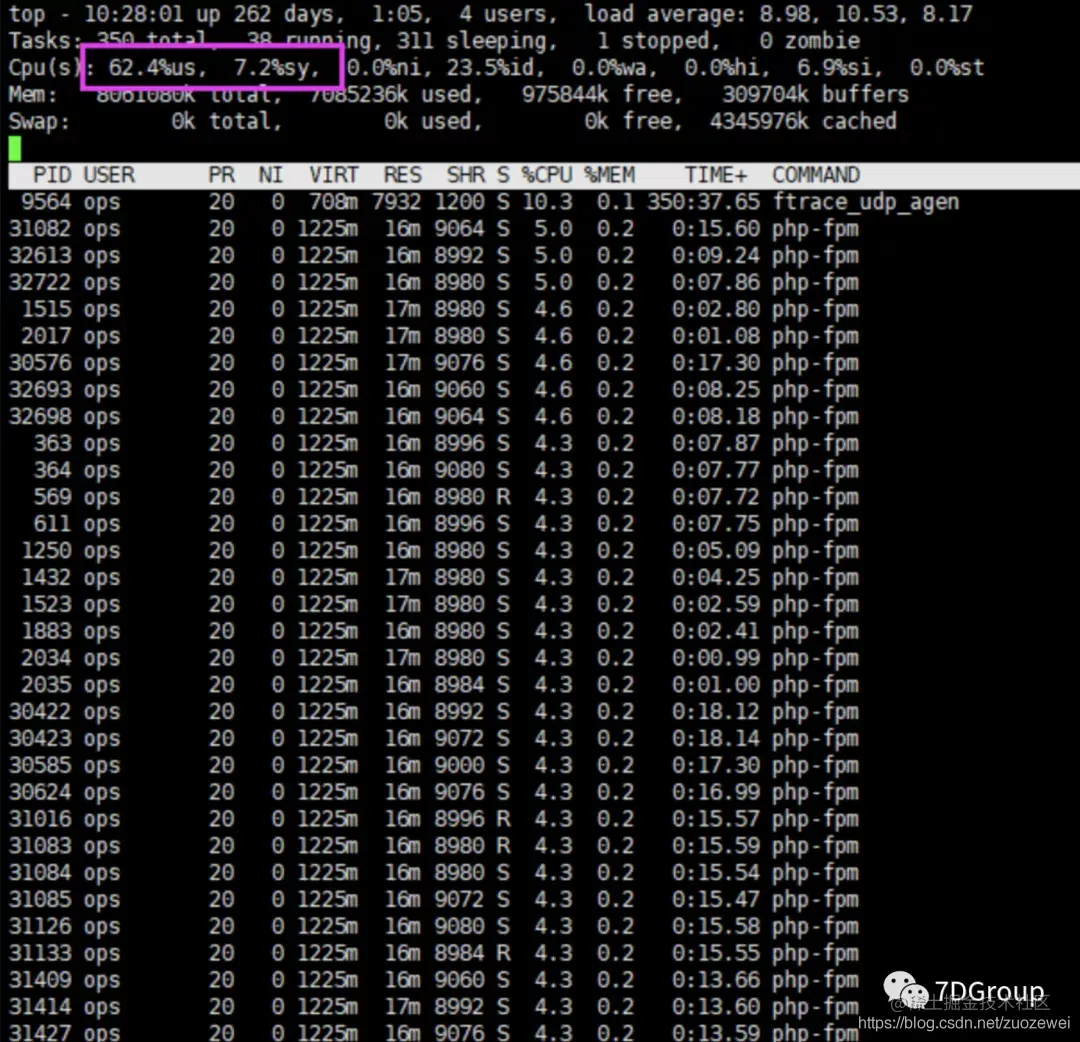Click the '311 sleeping' tasks text
This screenshot has width=1080, height=1042.
(x=477, y=41)
